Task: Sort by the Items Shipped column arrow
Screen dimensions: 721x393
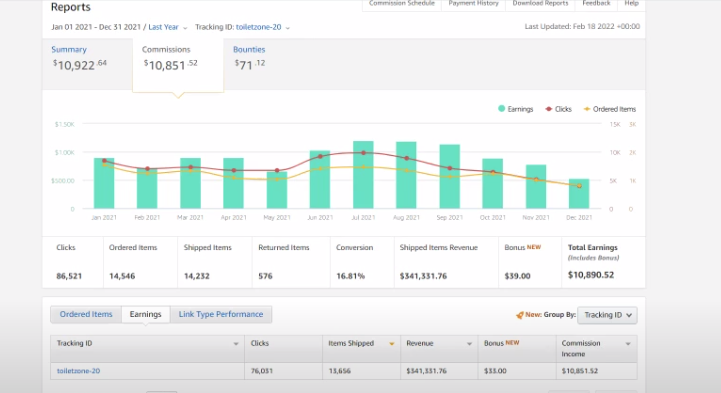Action: (x=392, y=344)
